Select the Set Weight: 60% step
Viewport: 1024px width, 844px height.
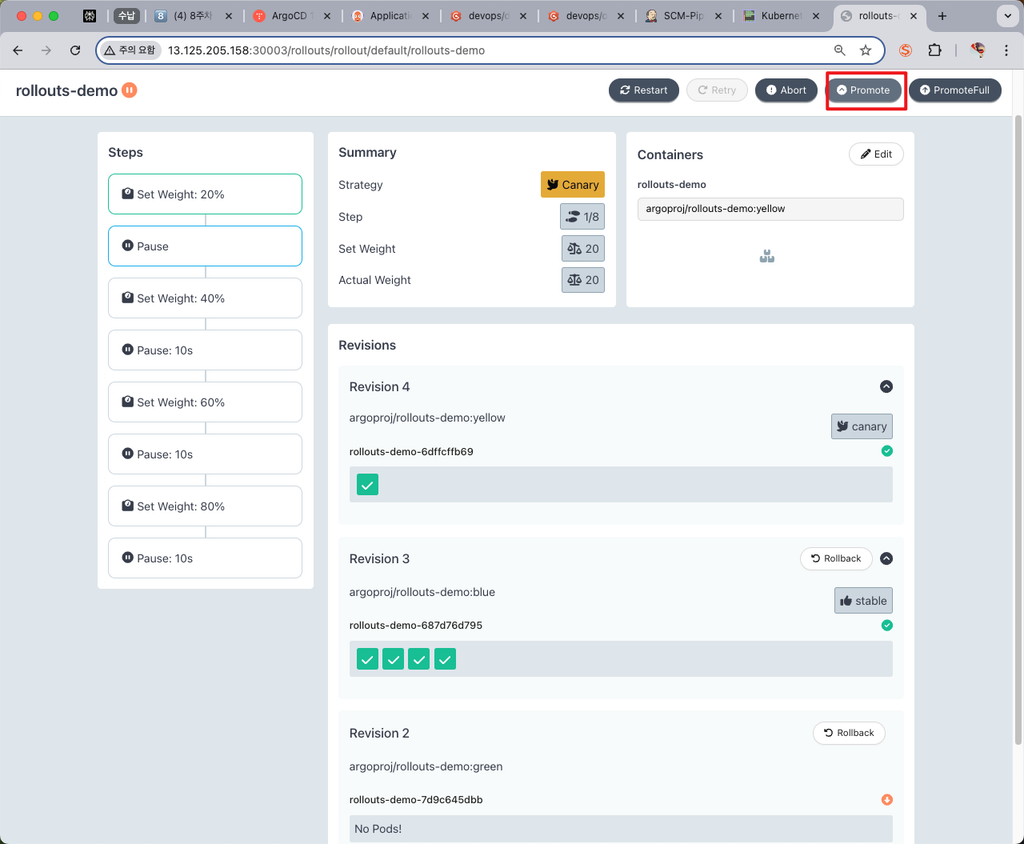pyautogui.click(x=205, y=402)
